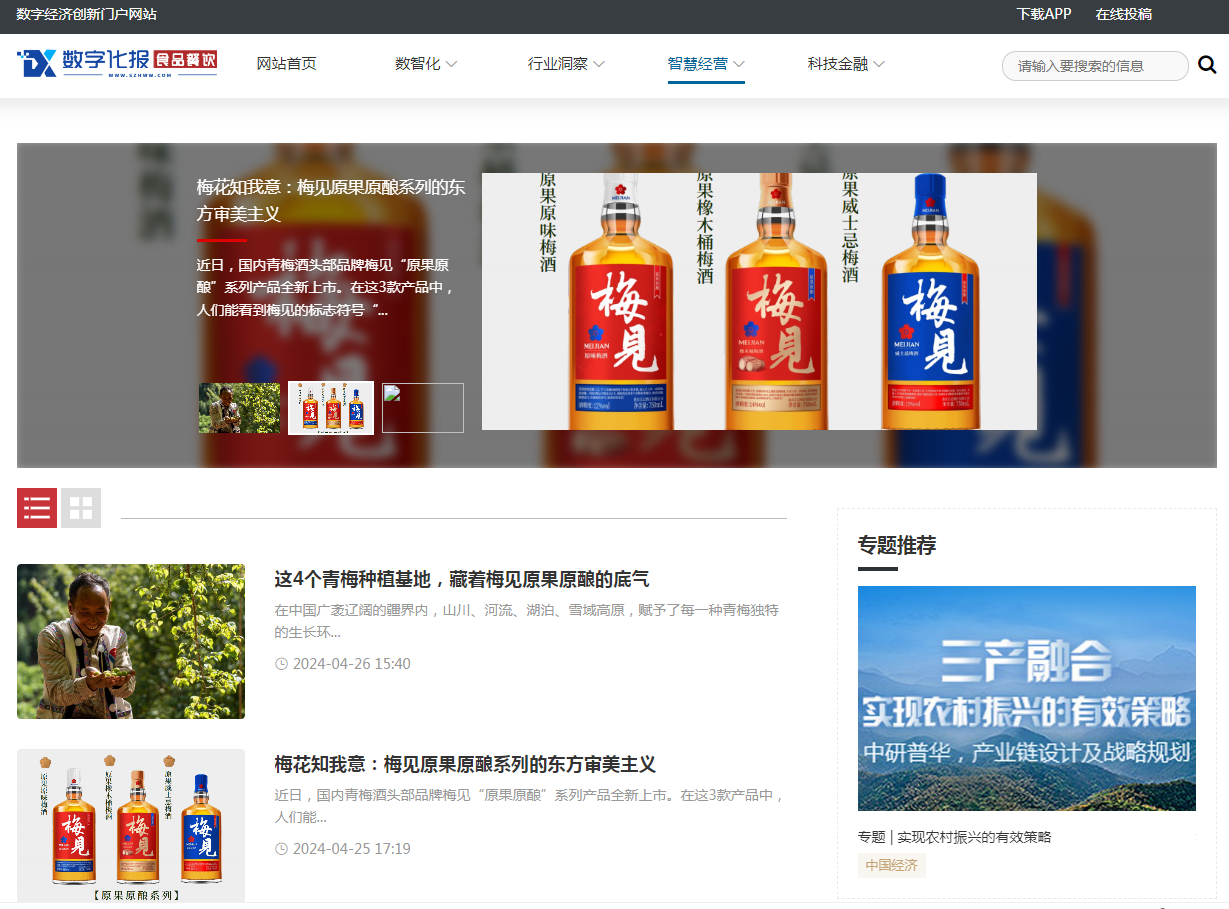Click the 食品餐饮 red logo badge
The height and width of the screenshot is (909, 1229).
tap(186, 62)
